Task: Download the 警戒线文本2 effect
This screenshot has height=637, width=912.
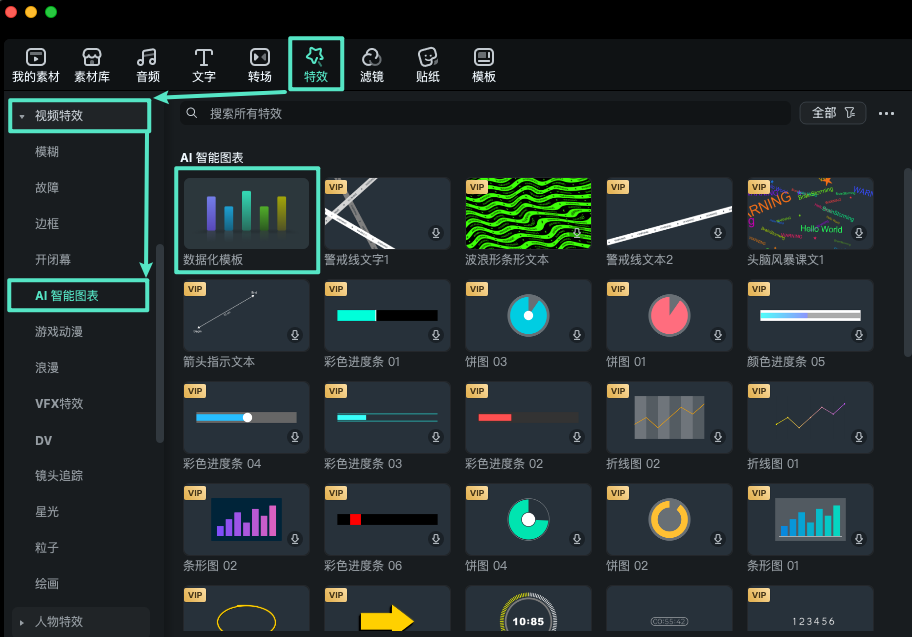Action: click(718, 233)
